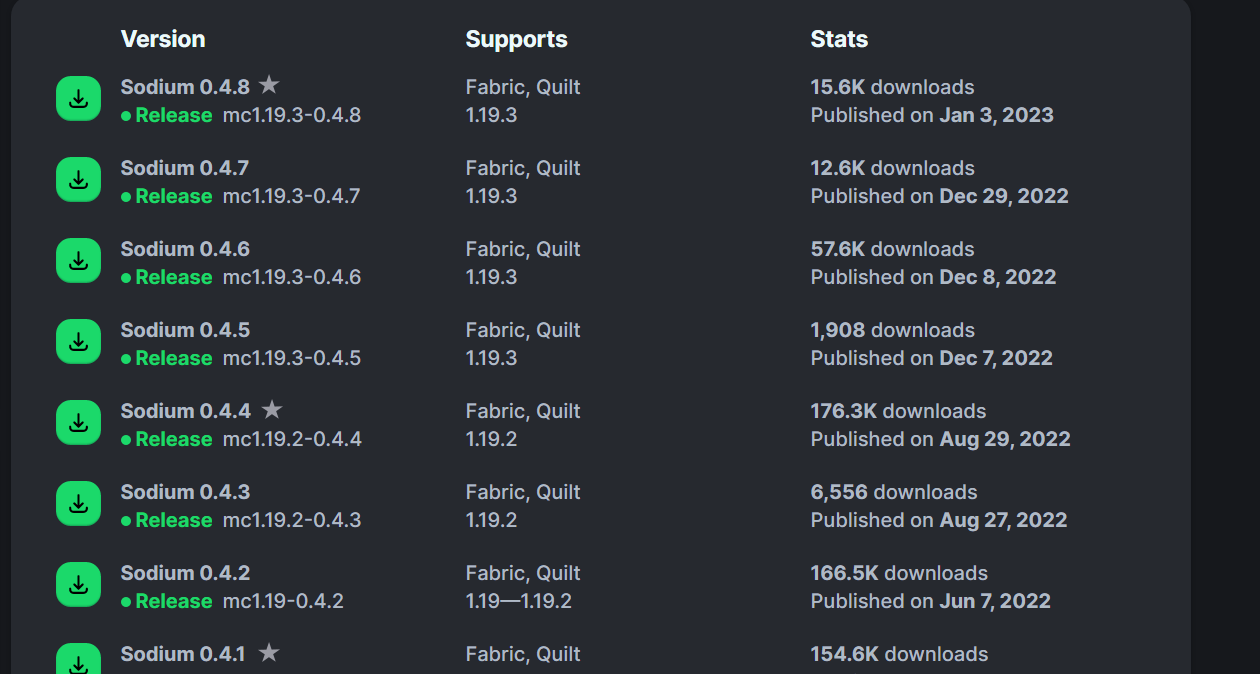The width and height of the screenshot is (1260, 674).
Task: Click the download icon for Sodium 0.4.8
Action: pos(78,98)
